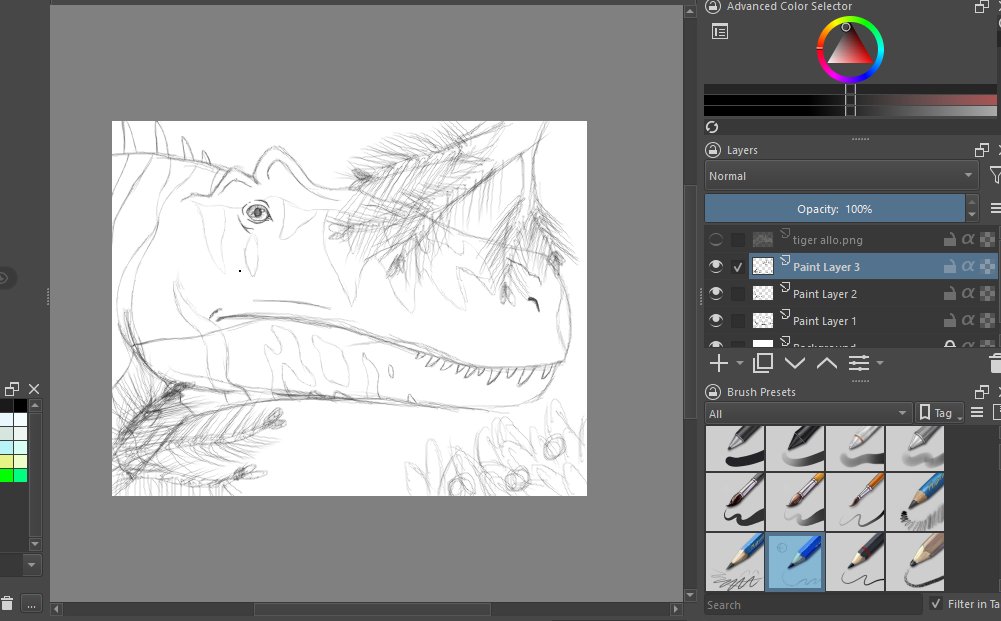
Task: Select the bright green palette swatch
Action: 6,475
